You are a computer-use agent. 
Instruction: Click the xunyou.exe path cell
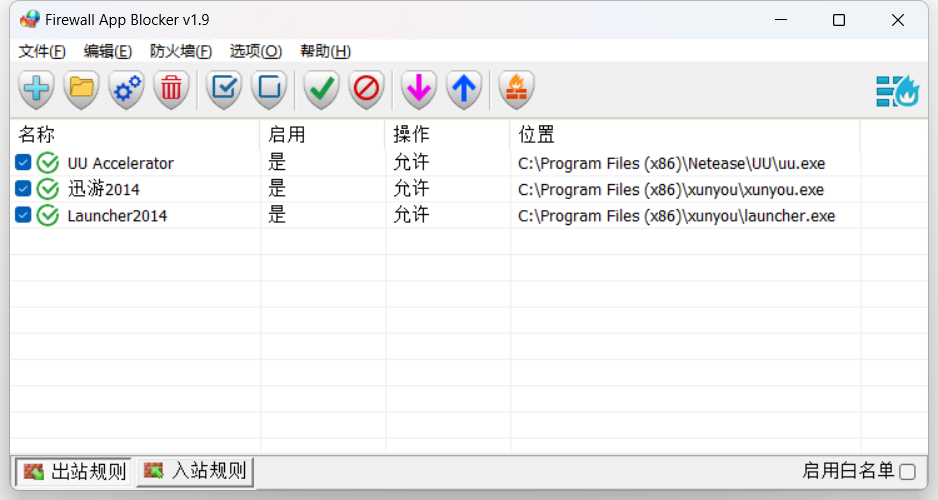(x=671, y=190)
